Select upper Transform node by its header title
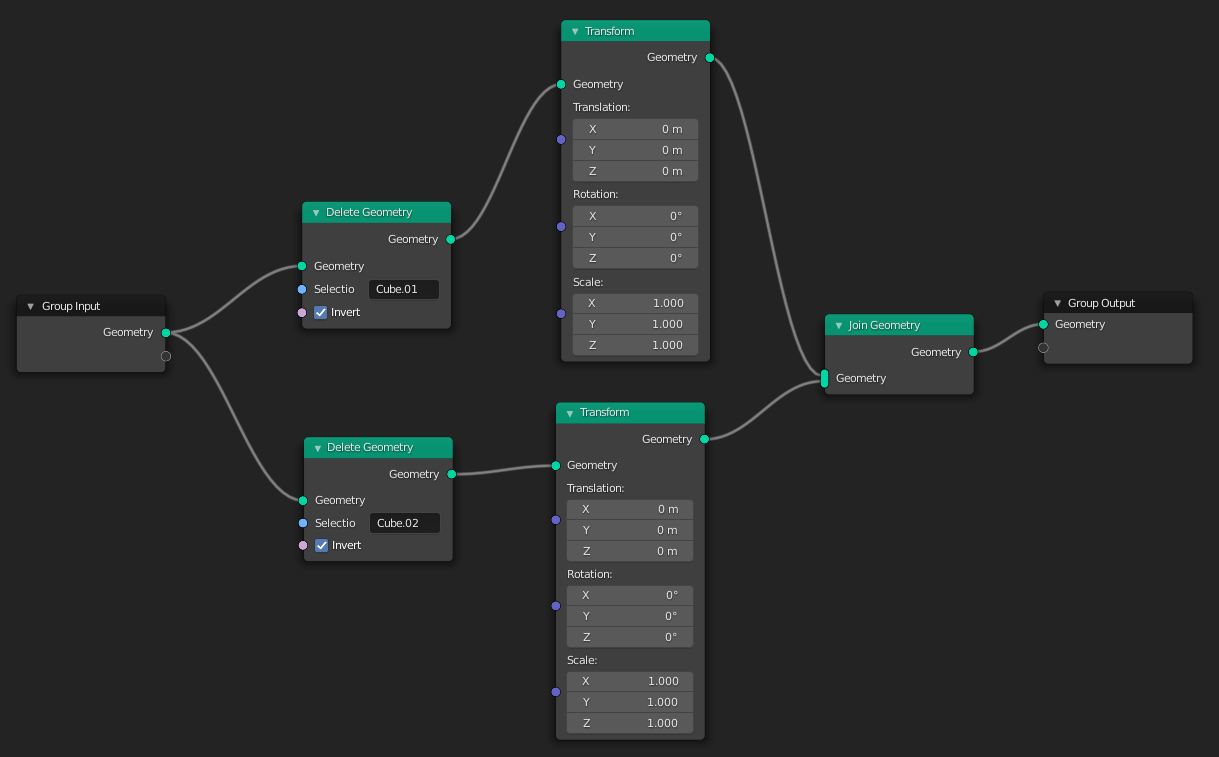Viewport: 1219px width, 757px height. 610,32
